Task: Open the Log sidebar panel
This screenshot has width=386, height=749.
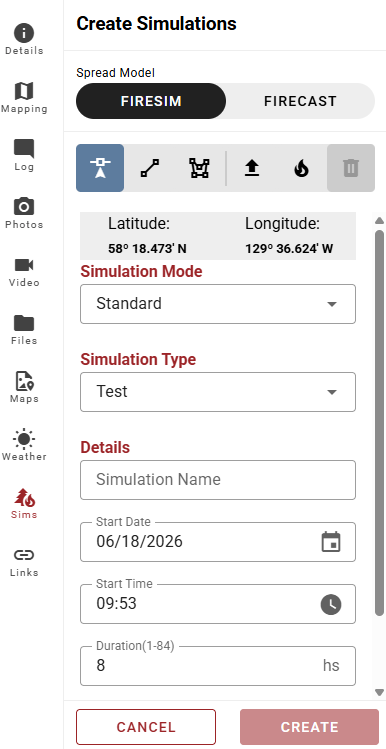Action: (x=24, y=156)
